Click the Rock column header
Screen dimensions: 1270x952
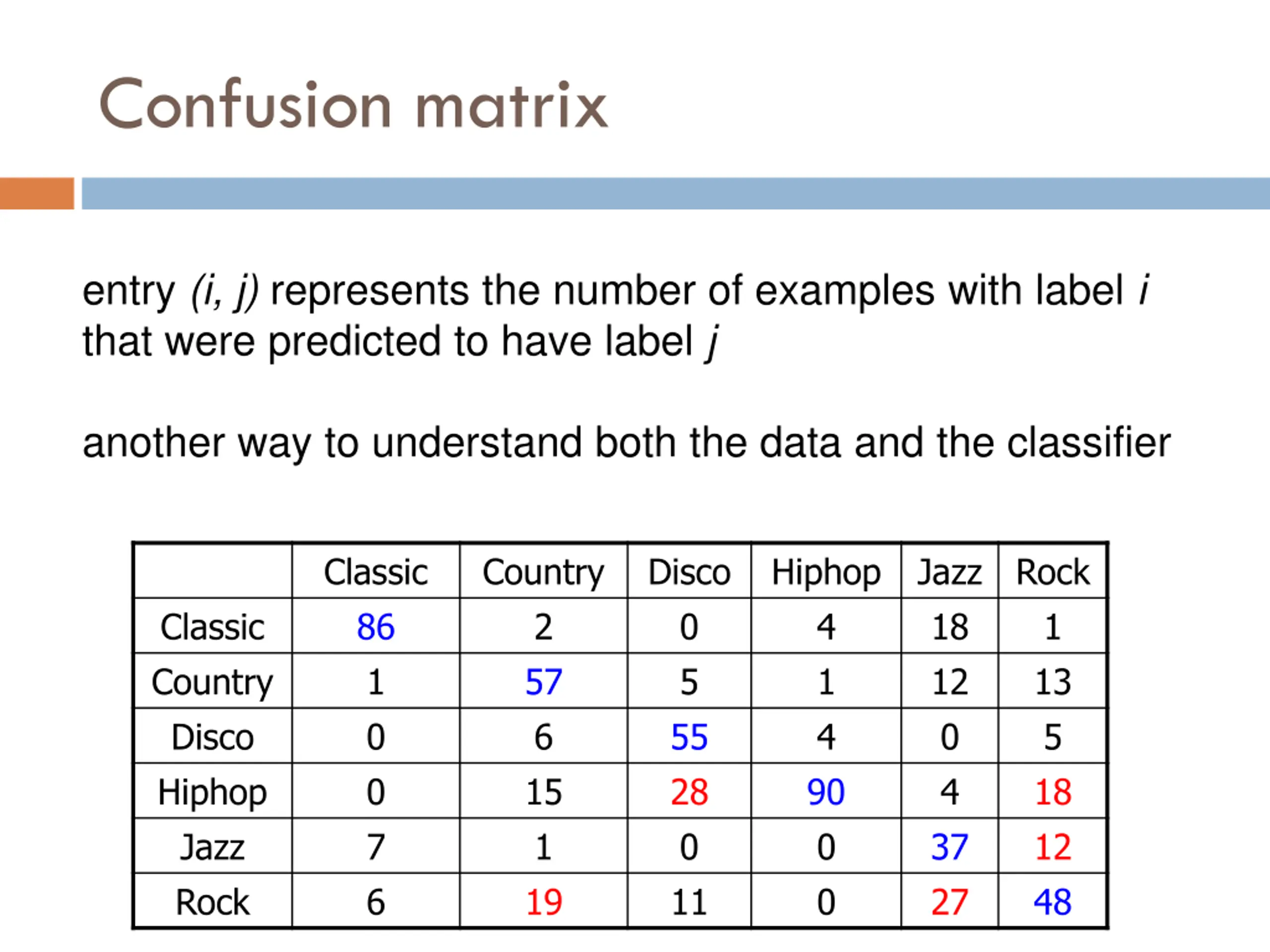(1052, 572)
